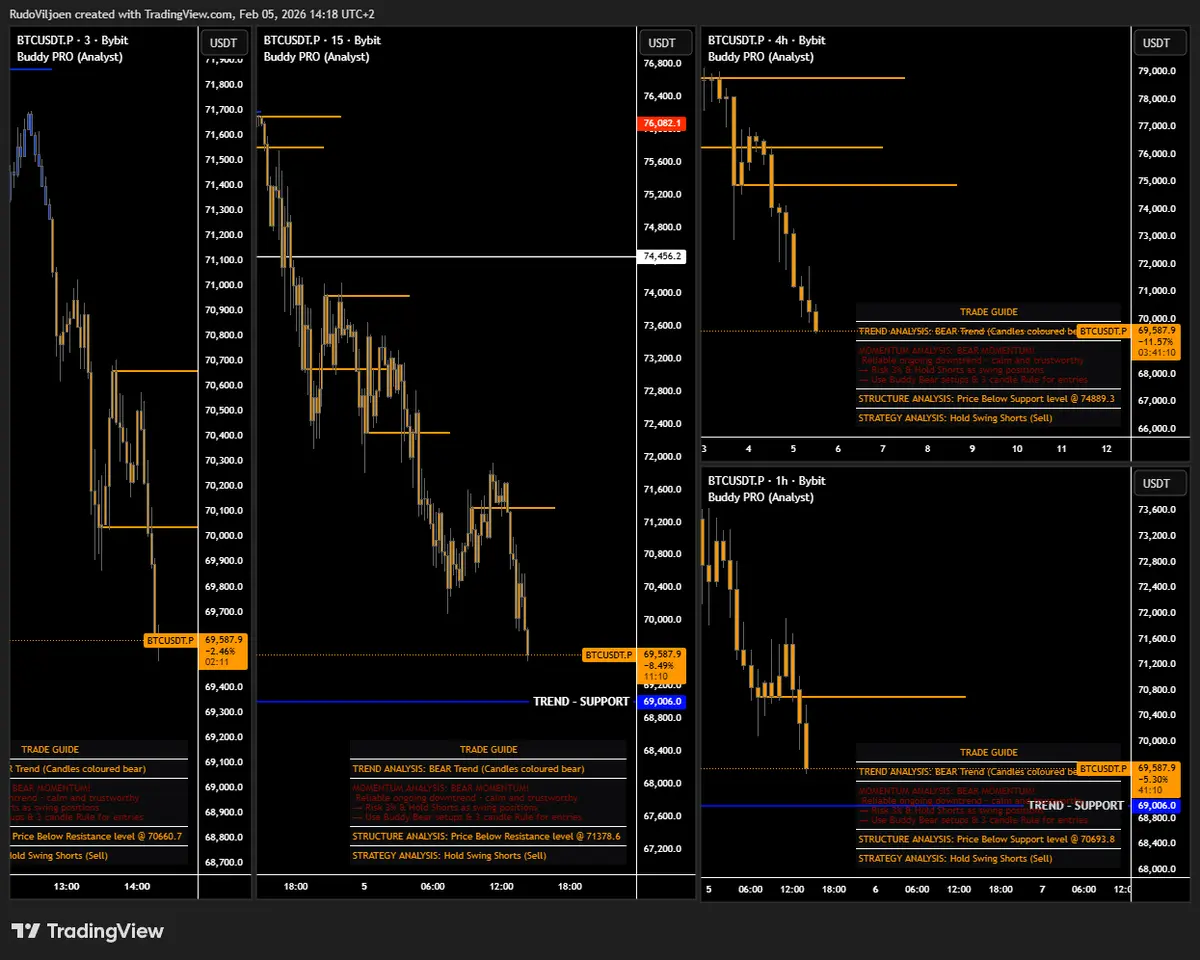Click orange BTCUSDT.P price tag on 1h chart

pyautogui.click(x=1102, y=768)
